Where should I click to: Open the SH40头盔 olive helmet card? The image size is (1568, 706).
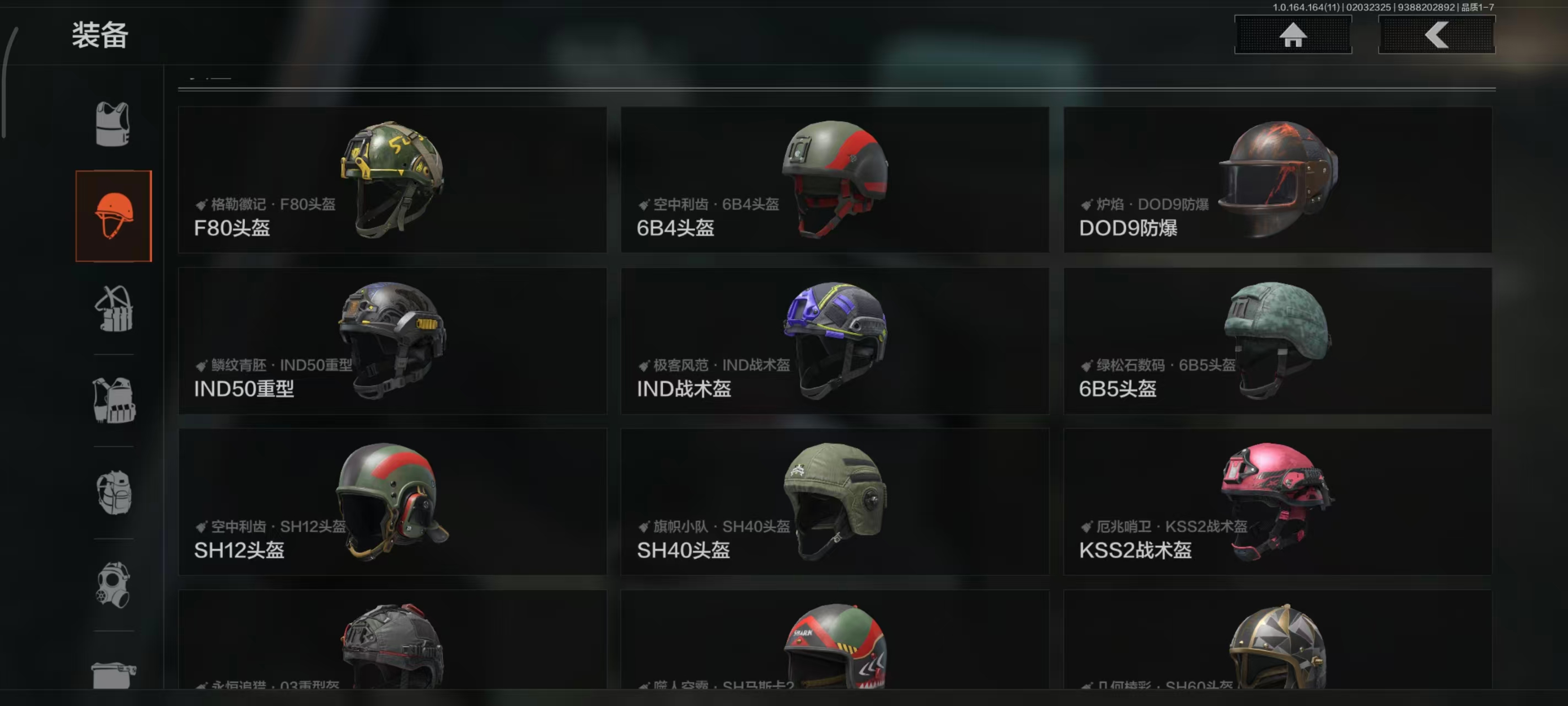tap(835, 502)
